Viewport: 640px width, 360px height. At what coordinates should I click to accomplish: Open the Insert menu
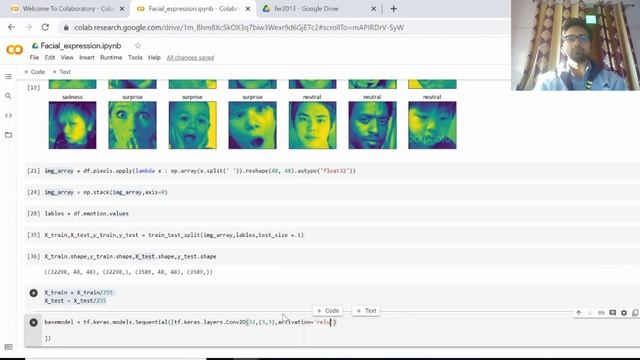pos(87,58)
